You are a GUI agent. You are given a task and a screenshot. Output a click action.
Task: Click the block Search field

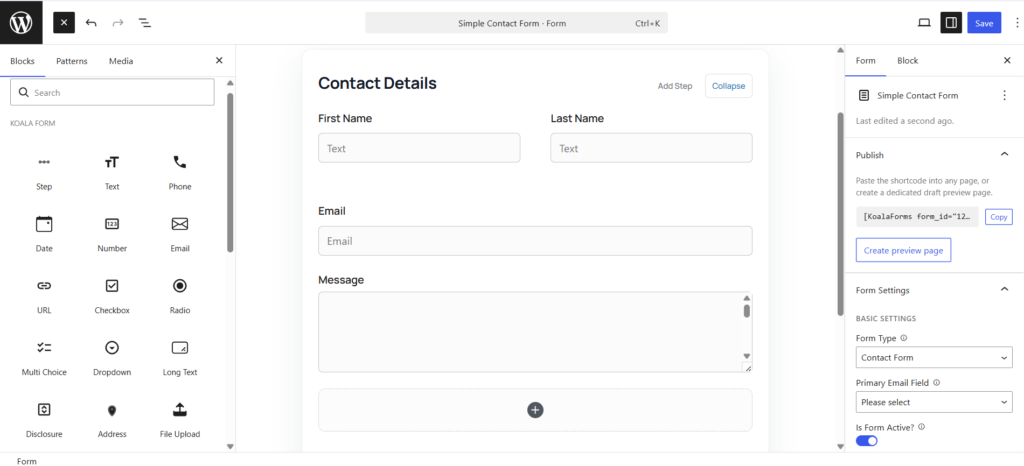(x=112, y=93)
